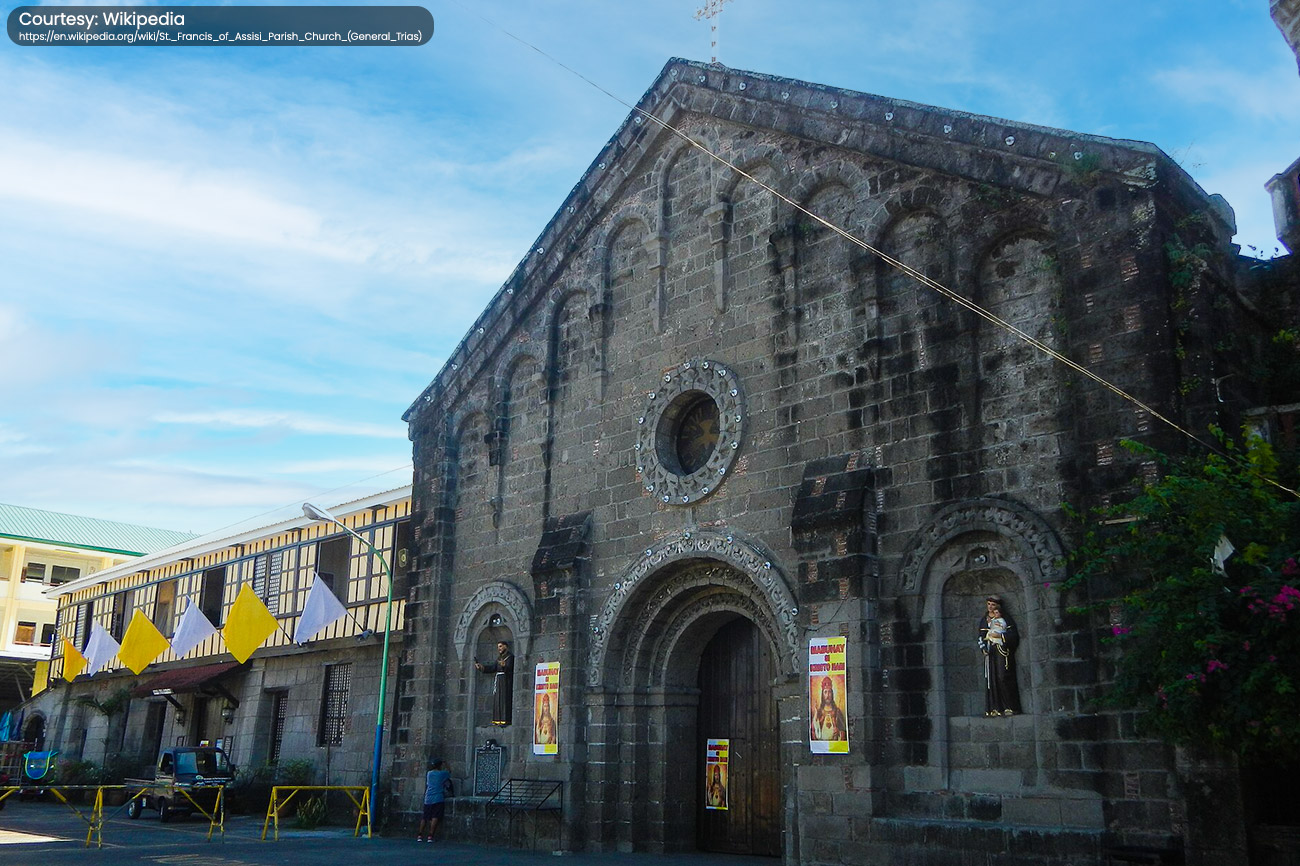Click the "Courtesy: Wikipedia" caption text

click(101, 19)
